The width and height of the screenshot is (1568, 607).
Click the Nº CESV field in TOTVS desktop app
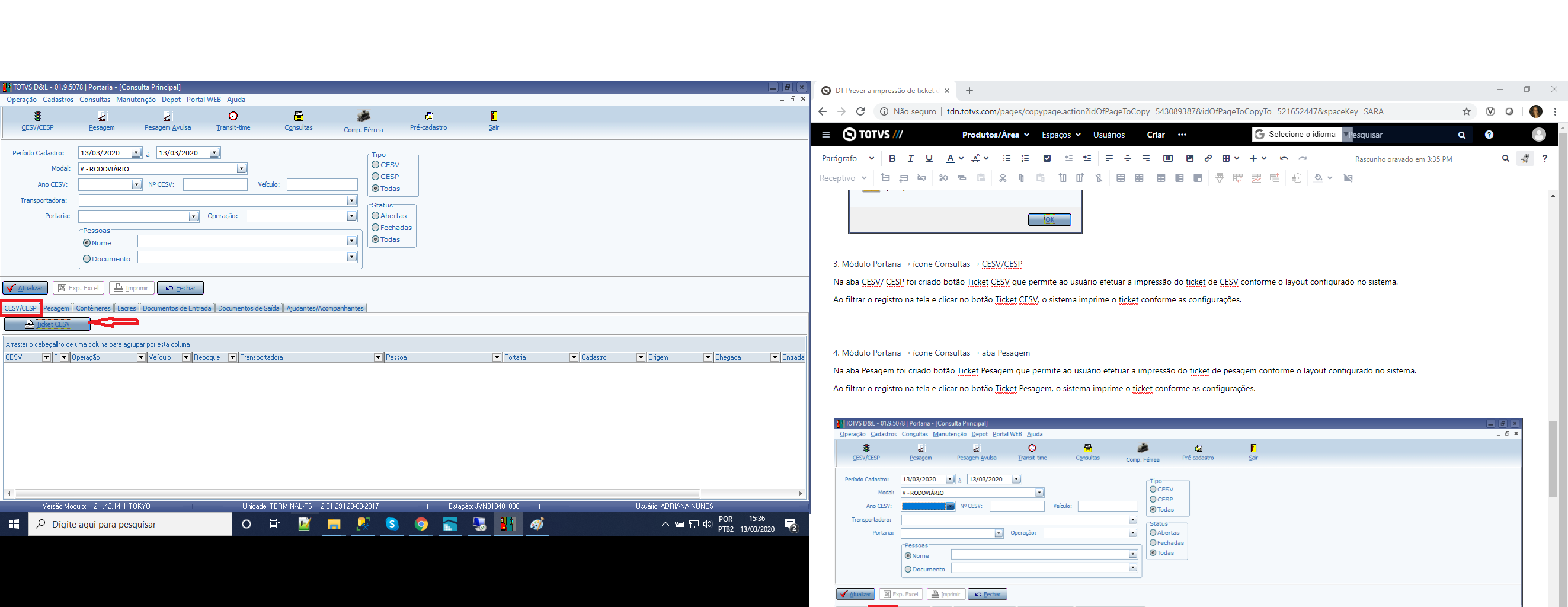coord(215,184)
